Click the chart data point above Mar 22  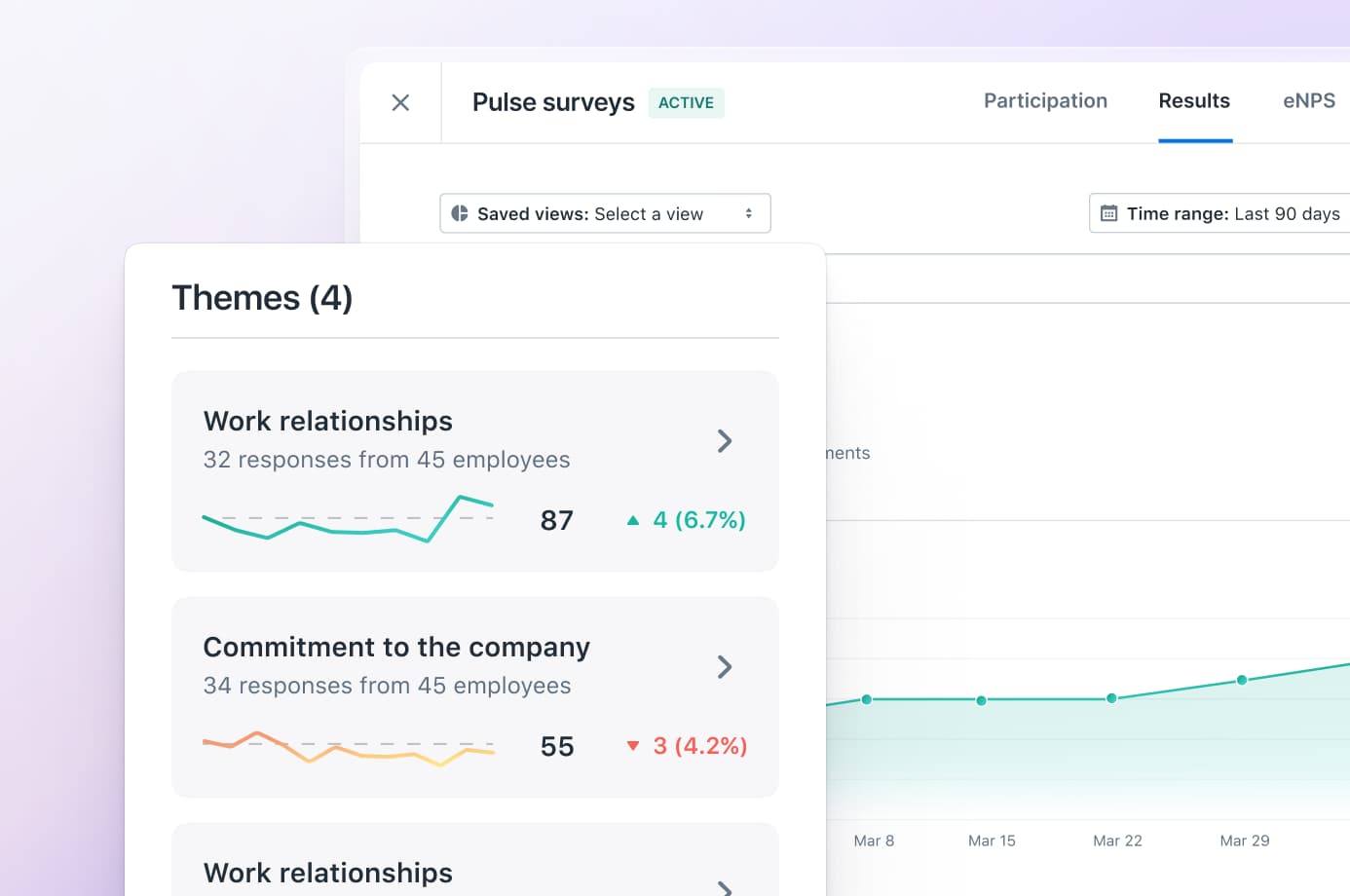click(1111, 698)
